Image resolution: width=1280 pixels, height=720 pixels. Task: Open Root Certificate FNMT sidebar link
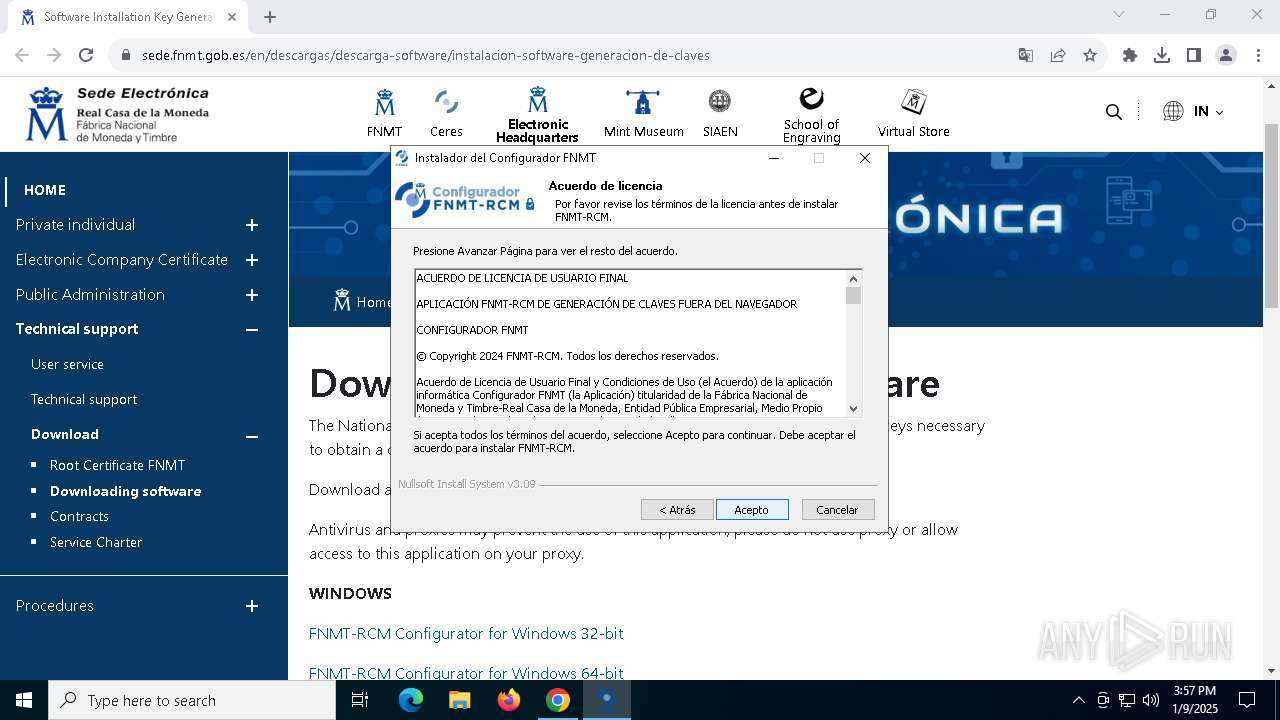point(117,465)
